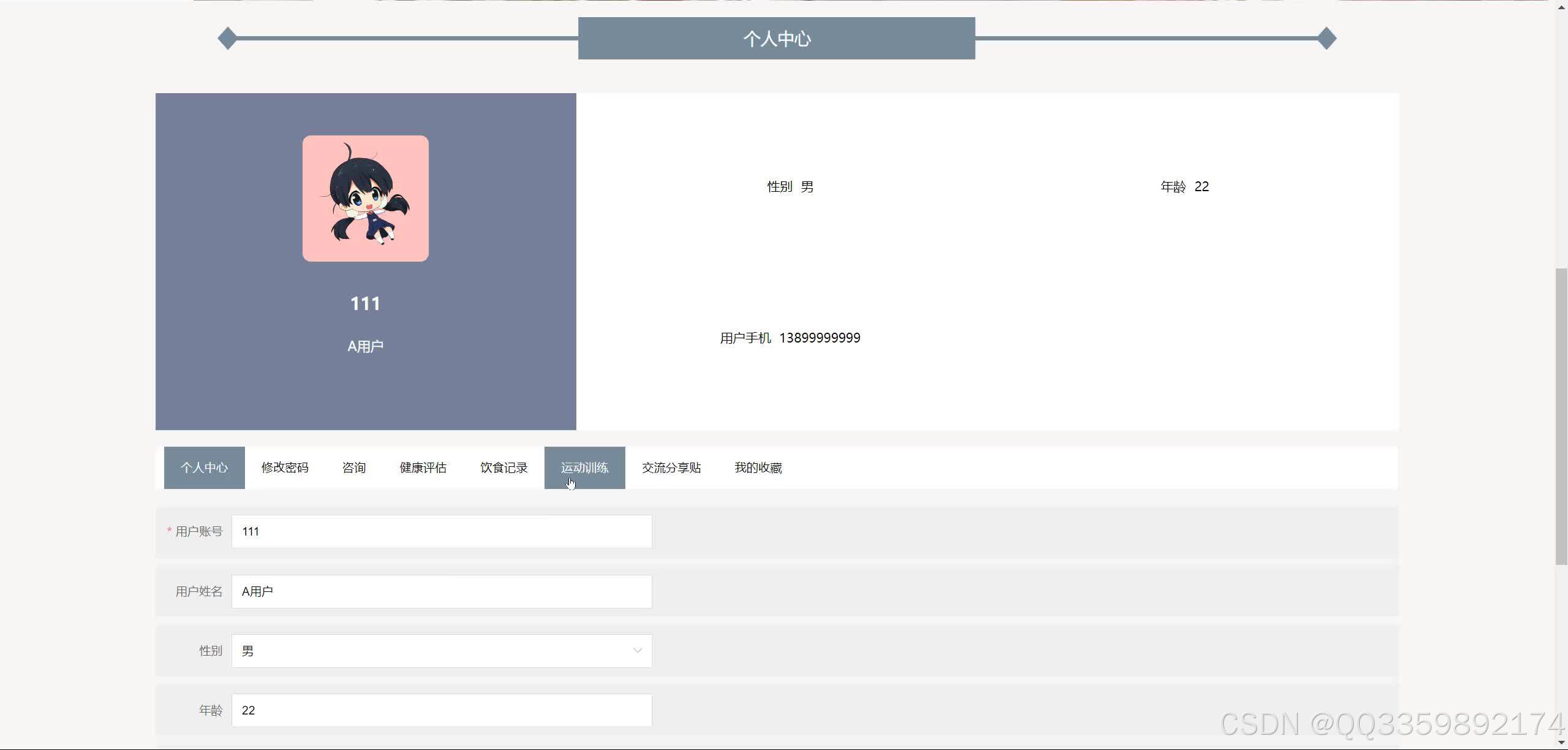
Task: Click the 用户账号 input field
Action: point(441,531)
